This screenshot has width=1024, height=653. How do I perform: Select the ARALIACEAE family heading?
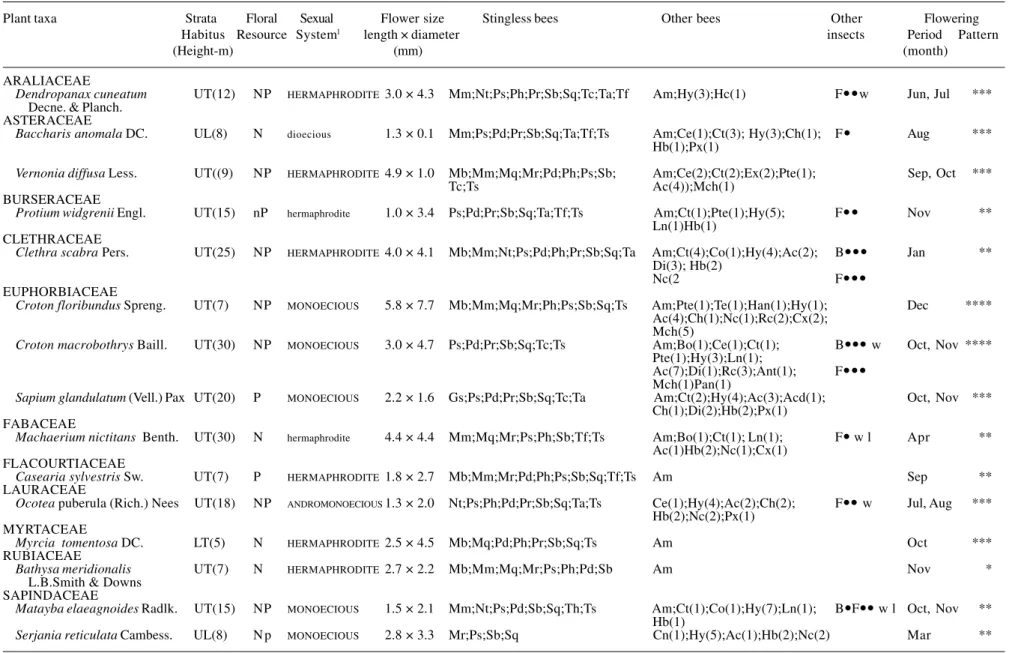point(46,81)
